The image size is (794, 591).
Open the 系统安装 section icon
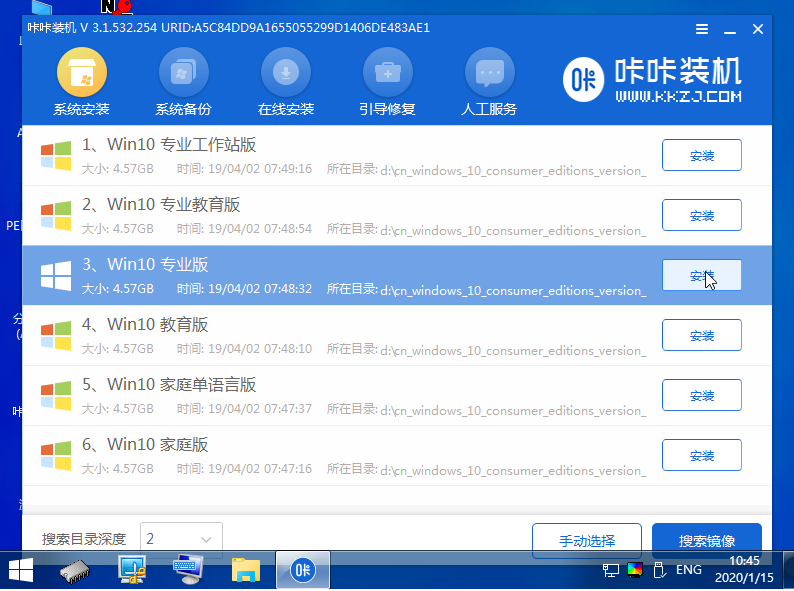pyautogui.click(x=82, y=72)
